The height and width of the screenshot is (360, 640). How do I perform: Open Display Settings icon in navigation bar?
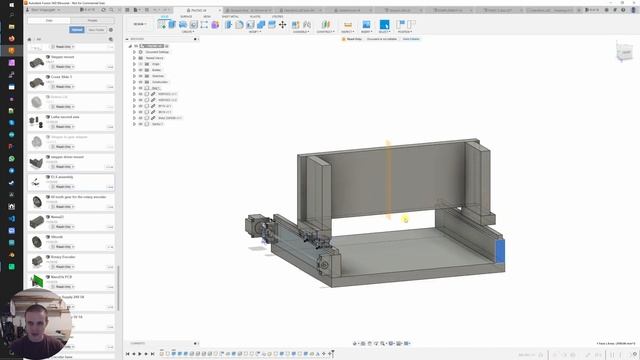(x=391, y=343)
